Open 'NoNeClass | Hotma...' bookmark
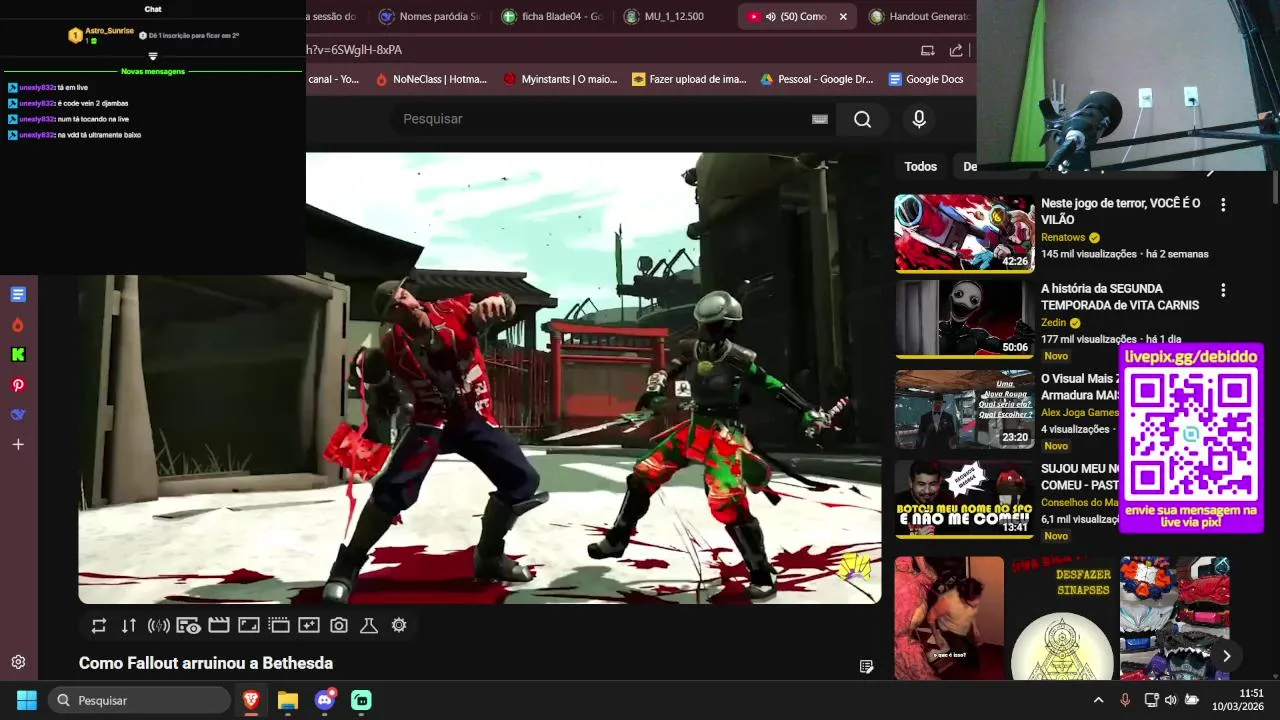This screenshot has width=1280, height=720. pos(431,79)
